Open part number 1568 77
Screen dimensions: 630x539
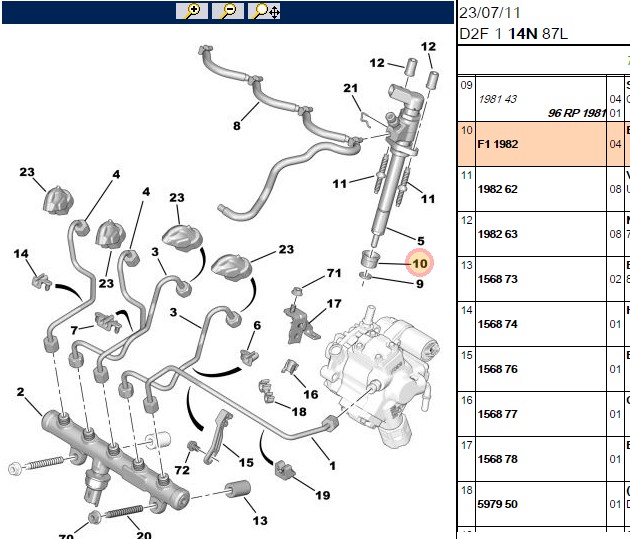coord(497,414)
